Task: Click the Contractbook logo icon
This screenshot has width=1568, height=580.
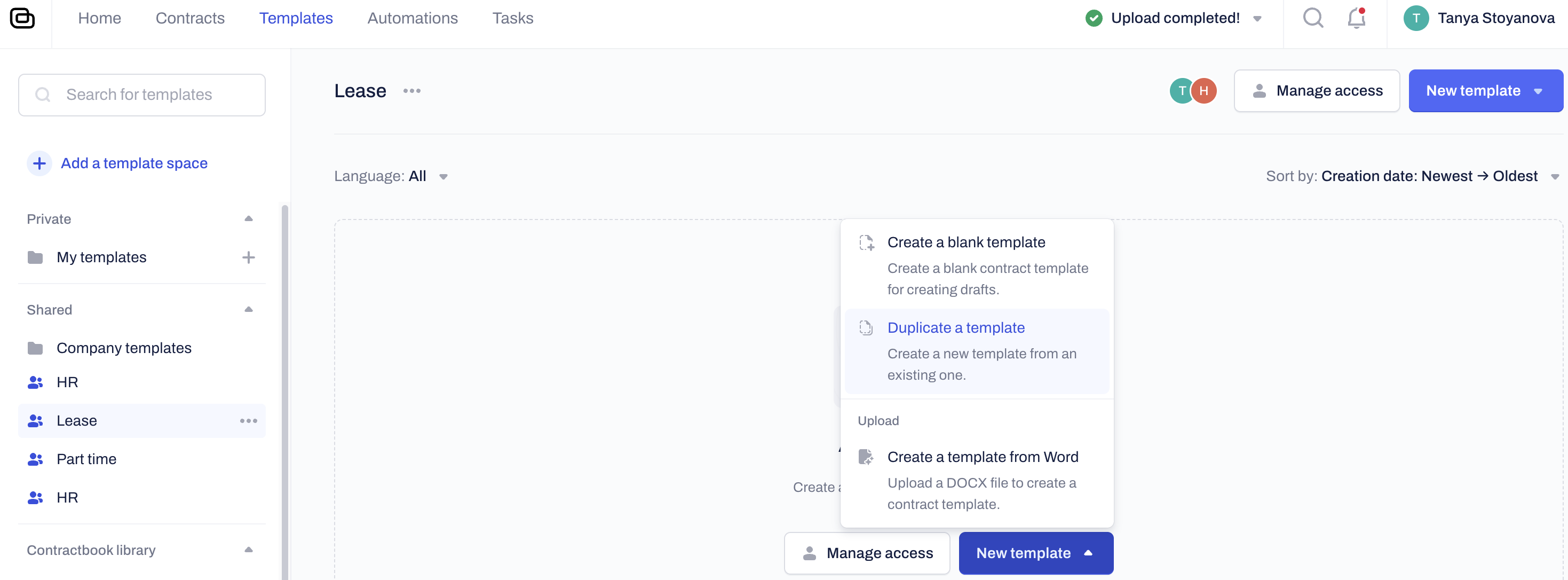Action: pos(22,18)
